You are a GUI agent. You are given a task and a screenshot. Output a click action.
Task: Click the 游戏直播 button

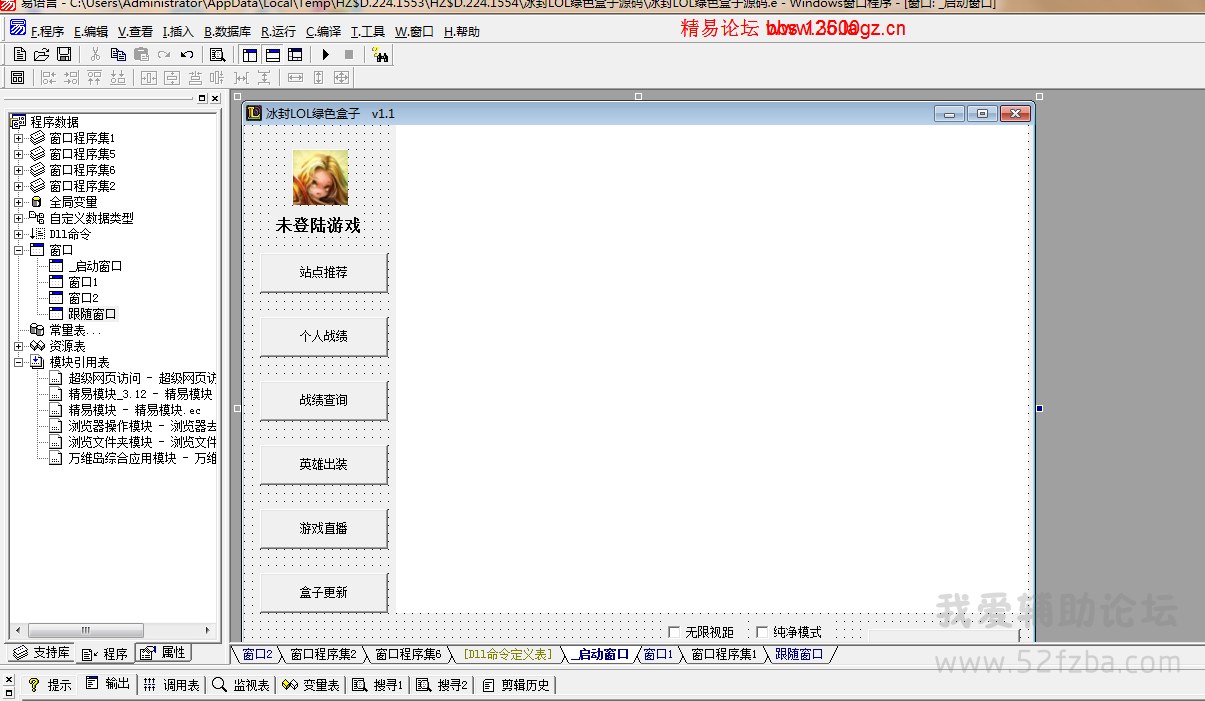click(x=324, y=528)
